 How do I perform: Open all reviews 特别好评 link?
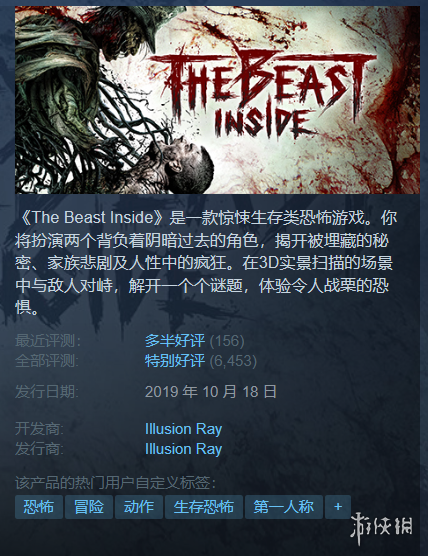click(175, 361)
